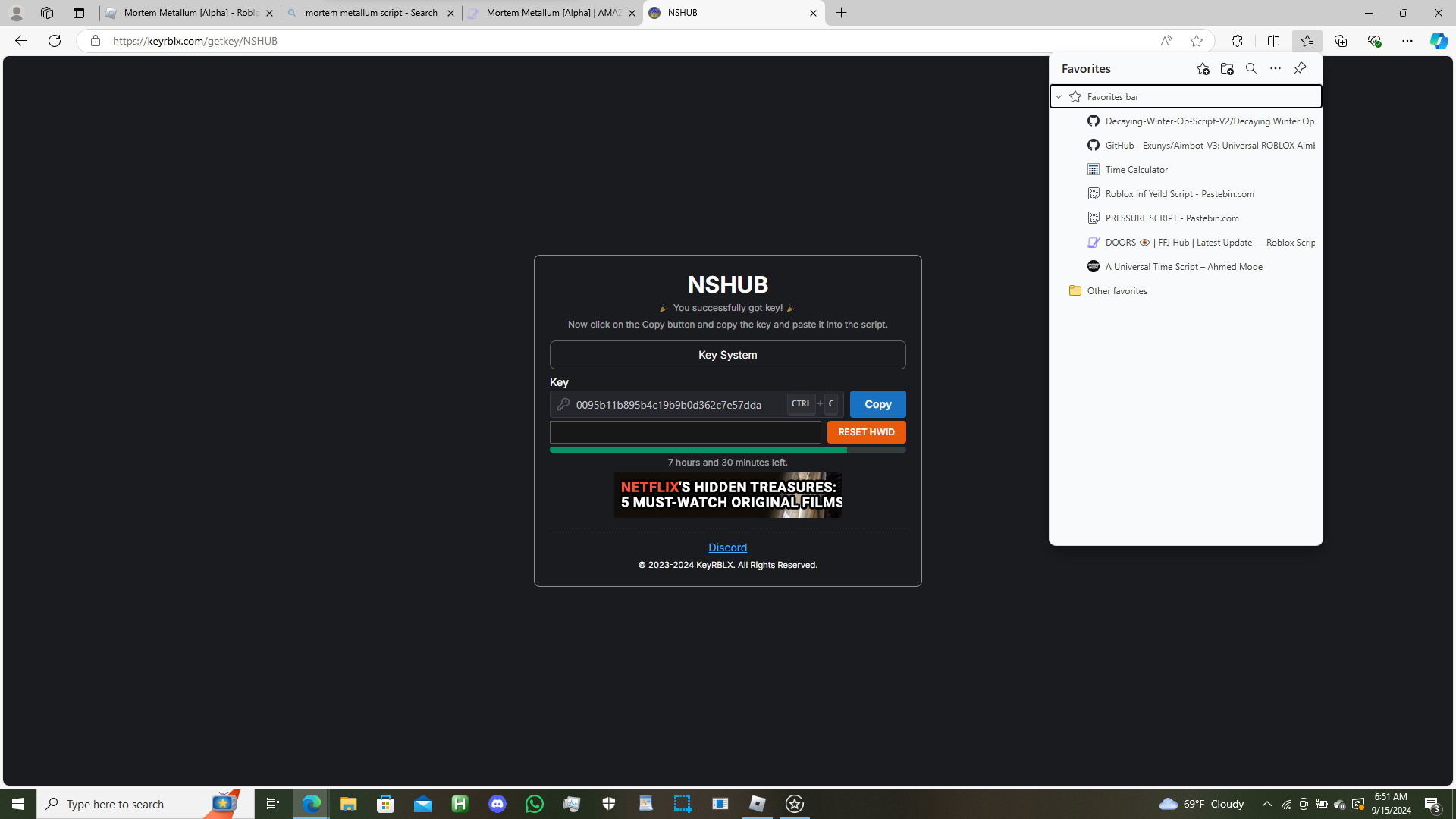Open the notification center

pyautogui.click(x=1432, y=804)
